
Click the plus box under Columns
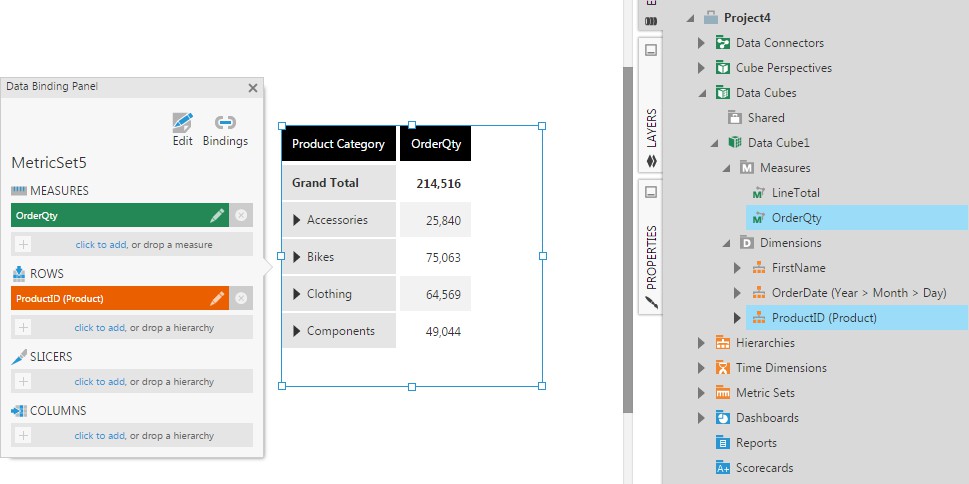point(23,435)
